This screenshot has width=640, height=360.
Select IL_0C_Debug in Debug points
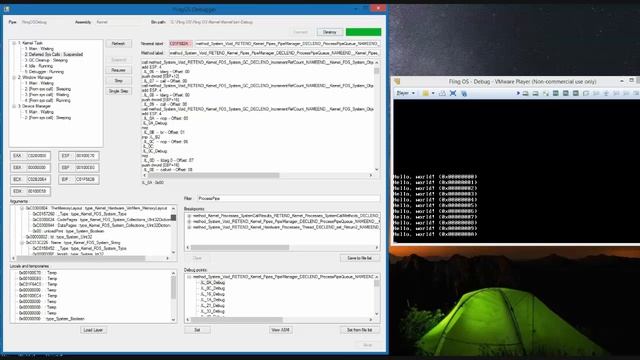point(212,288)
